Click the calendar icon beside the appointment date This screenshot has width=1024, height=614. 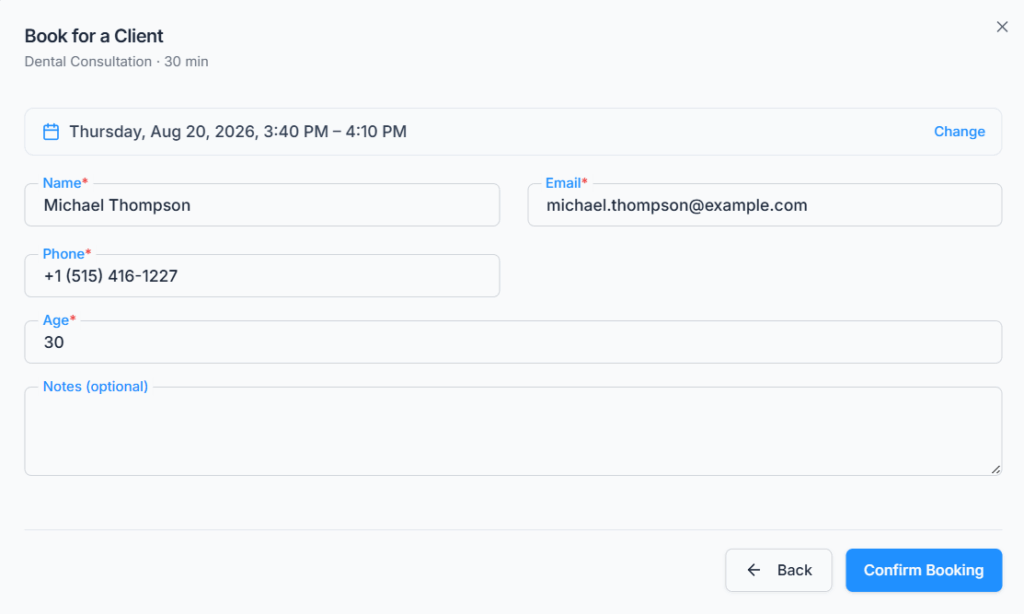pos(51,132)
